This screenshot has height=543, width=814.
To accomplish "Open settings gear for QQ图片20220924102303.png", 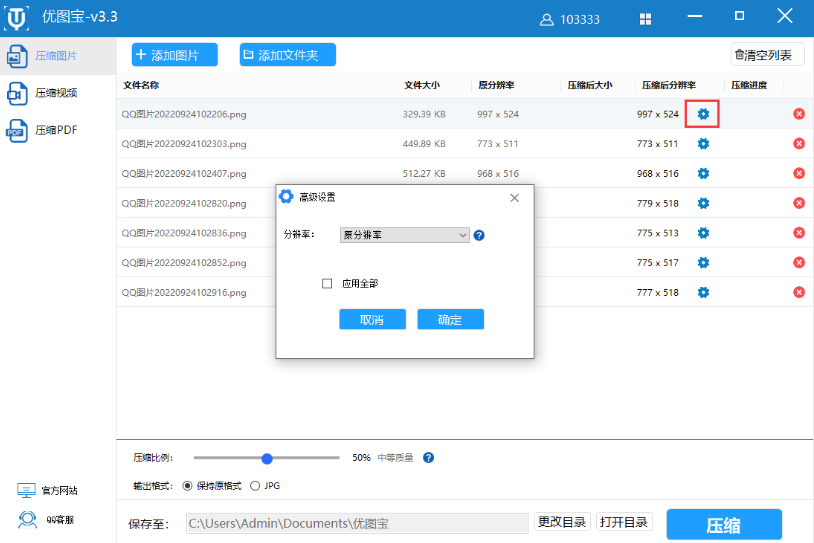I will [703, 144].
